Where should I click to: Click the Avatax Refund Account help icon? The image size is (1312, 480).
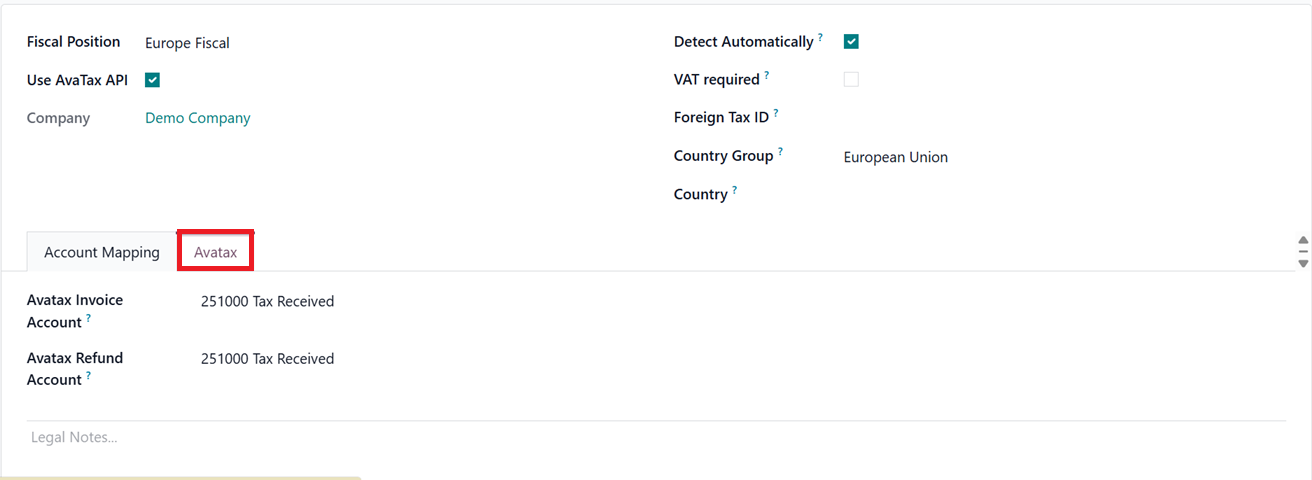(x=88, y=376)
